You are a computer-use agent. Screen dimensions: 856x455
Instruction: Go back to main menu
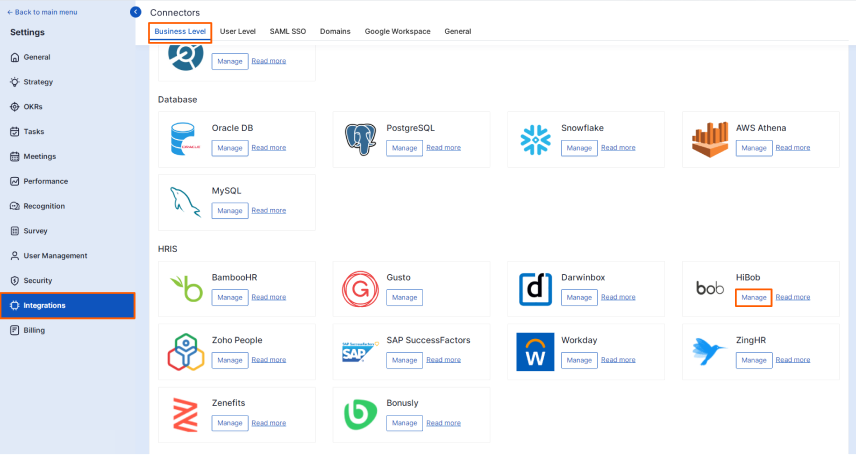[42, 12]
